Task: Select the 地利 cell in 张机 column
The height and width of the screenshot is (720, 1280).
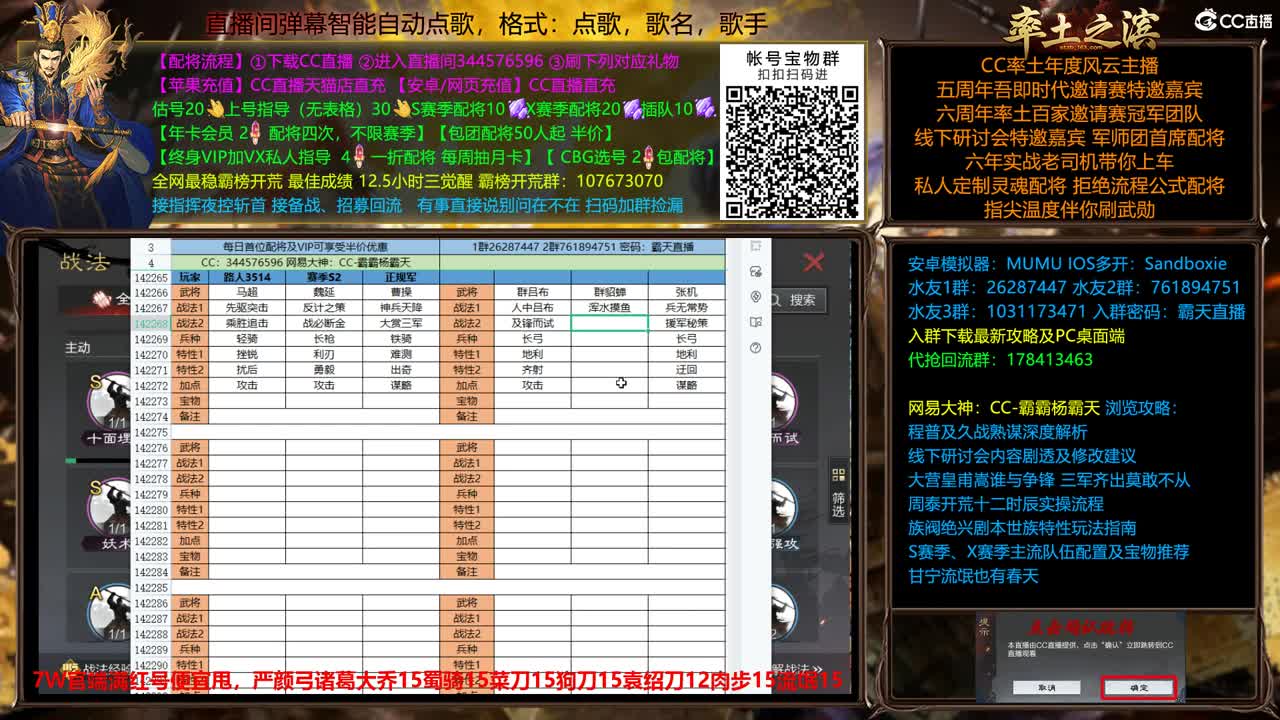Action: coord(686,354)
